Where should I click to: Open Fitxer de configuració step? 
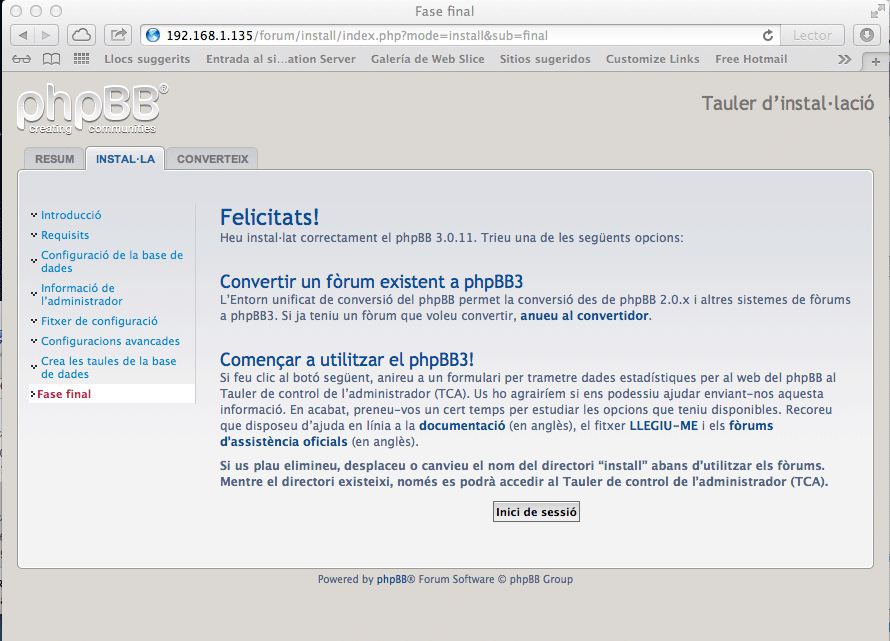click(99, 321)
